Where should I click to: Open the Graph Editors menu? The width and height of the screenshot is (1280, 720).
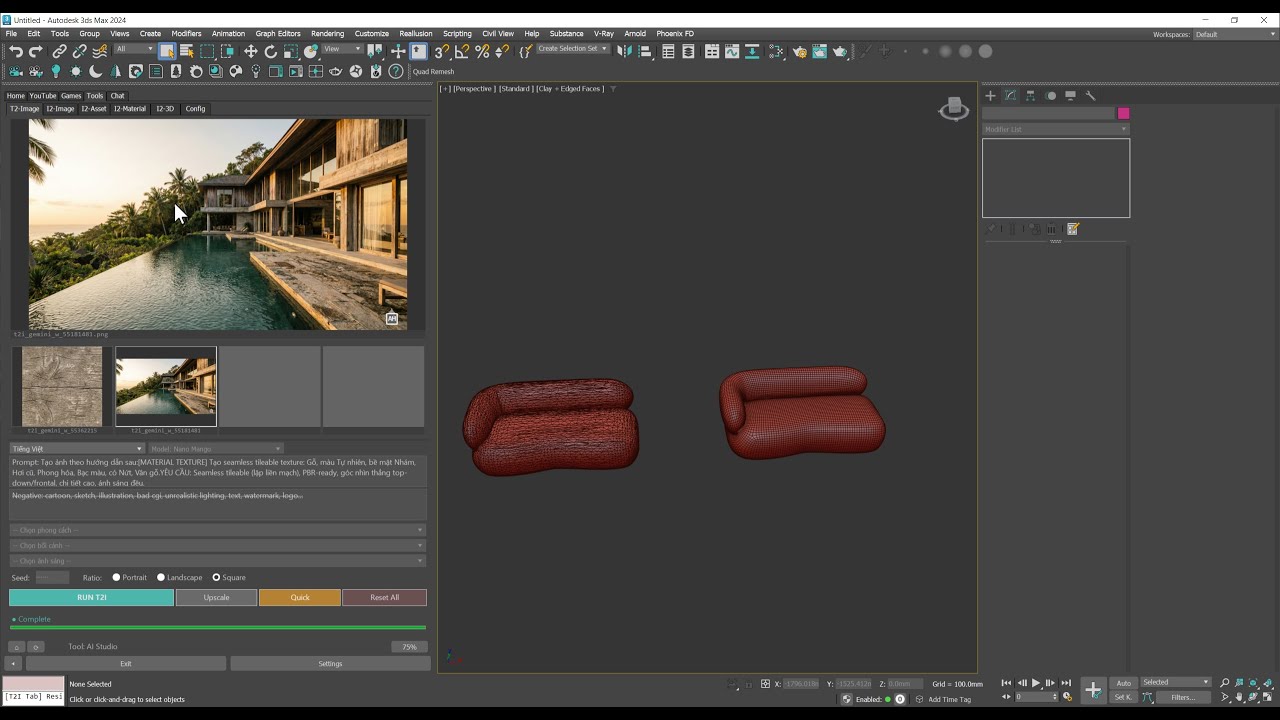278,33
